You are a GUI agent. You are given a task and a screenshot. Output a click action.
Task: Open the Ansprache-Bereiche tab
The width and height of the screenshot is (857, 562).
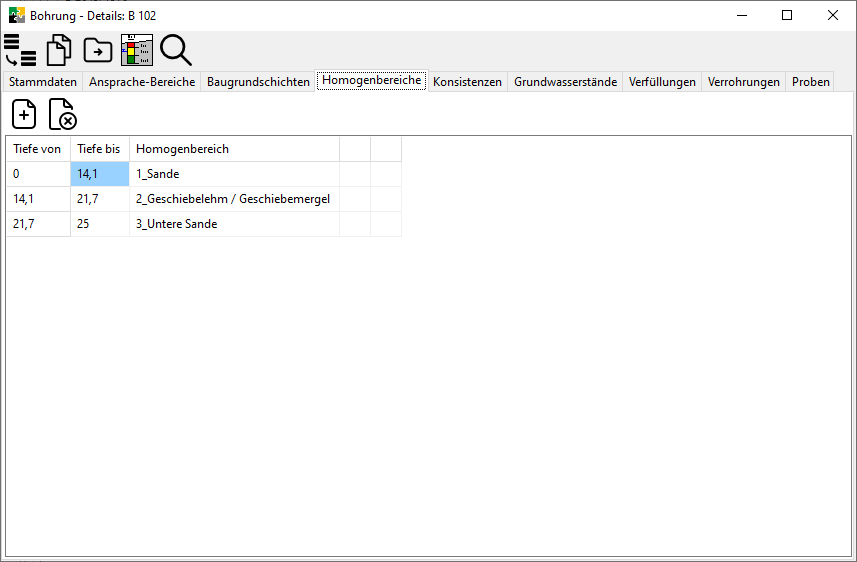click(x=142, y=82)
